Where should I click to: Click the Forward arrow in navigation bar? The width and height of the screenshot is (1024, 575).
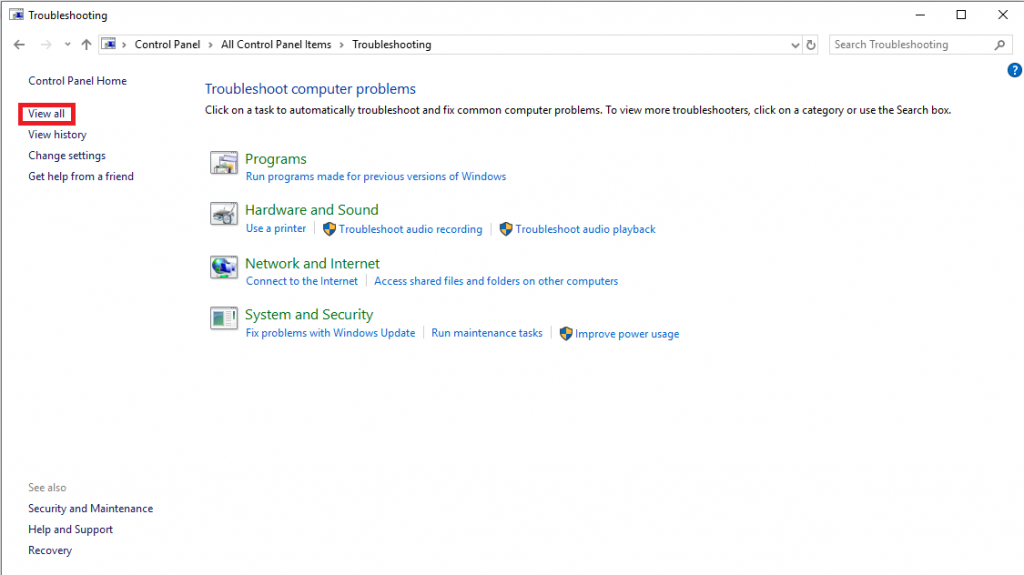point(46,44)
